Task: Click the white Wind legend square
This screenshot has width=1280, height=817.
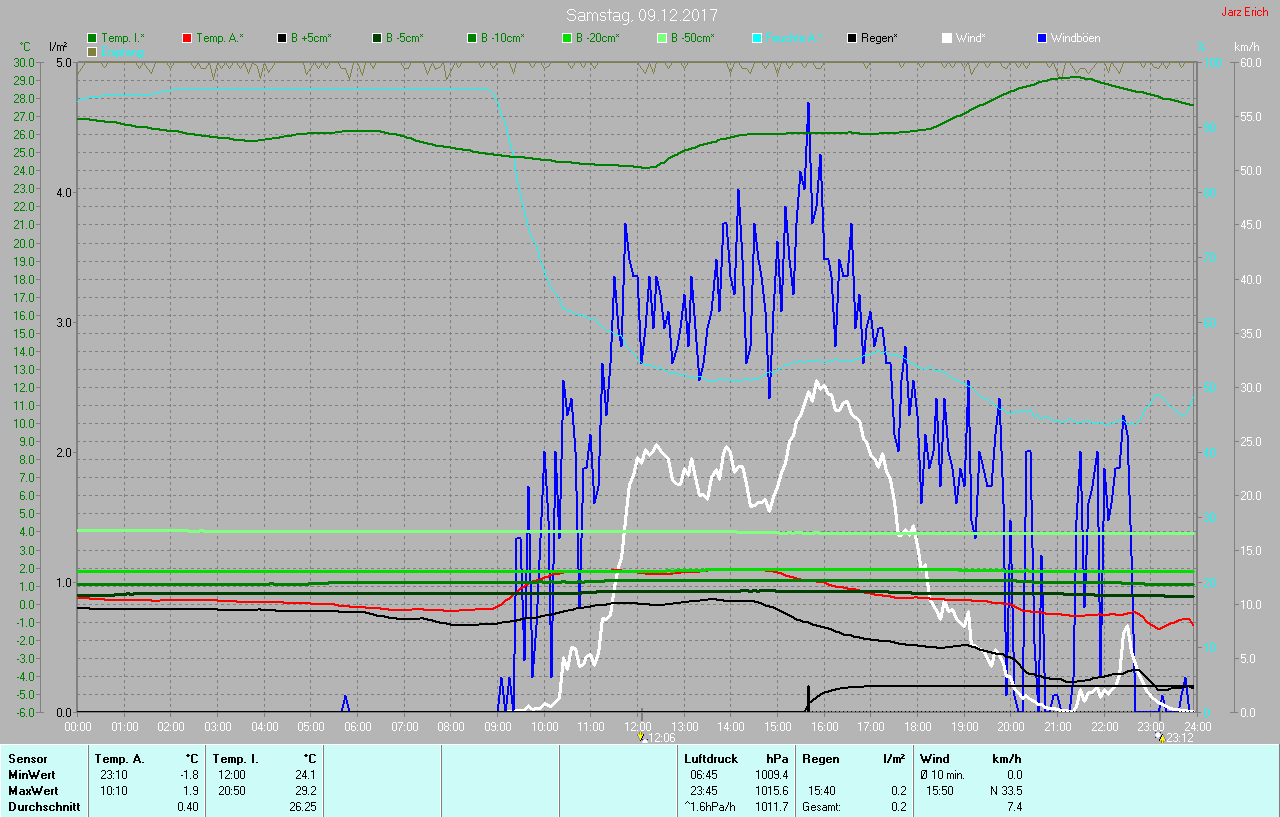Action: pos(947,38)
